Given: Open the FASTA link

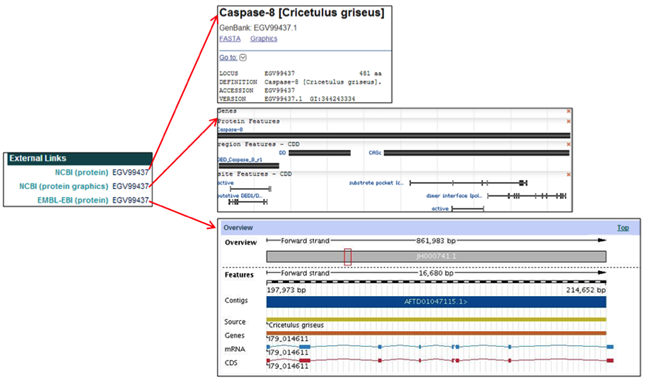Looking at the screenshot, I should coord(230,39).
